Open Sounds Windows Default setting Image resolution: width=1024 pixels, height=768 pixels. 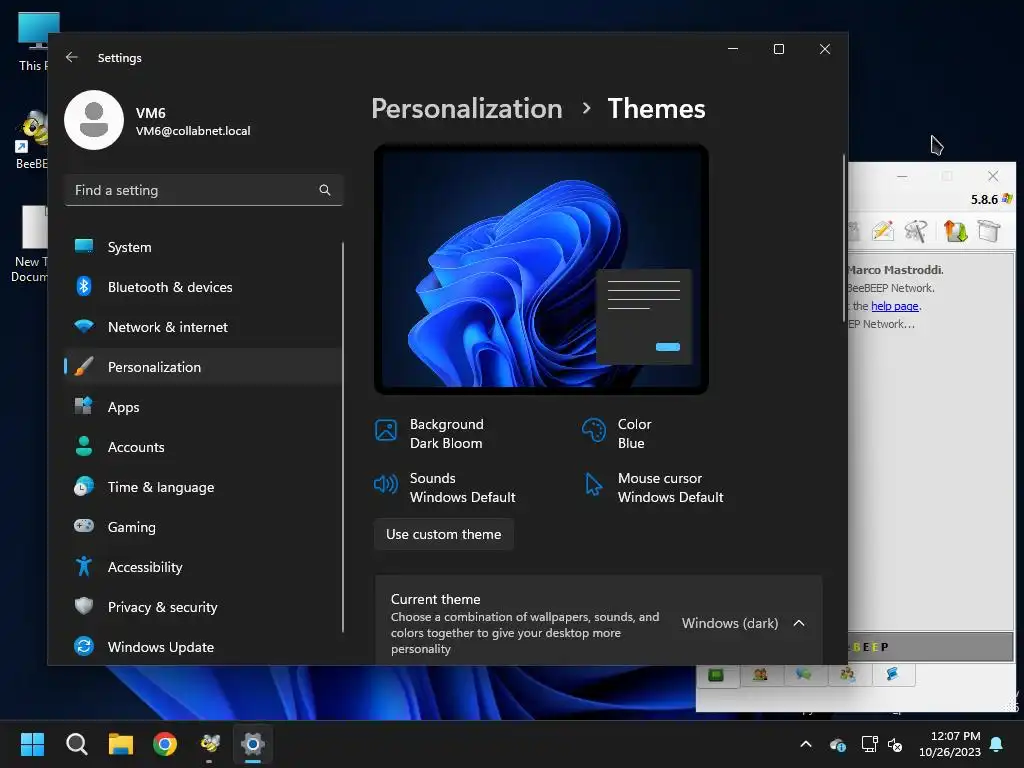(x=445, y=488)
